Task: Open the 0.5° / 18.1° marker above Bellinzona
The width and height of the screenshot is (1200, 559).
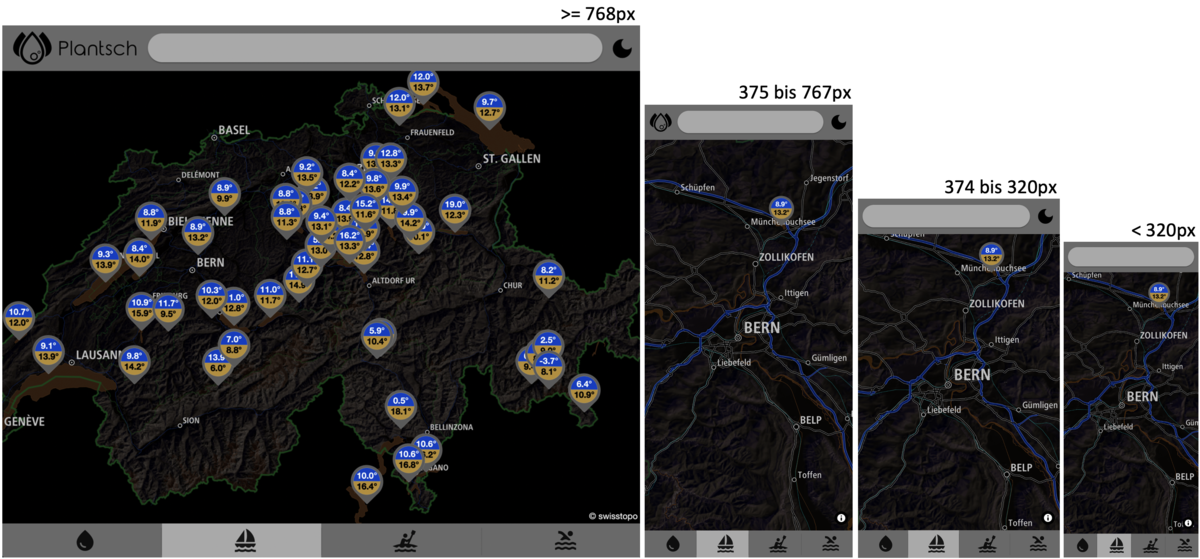Action: (x=400, y=405)
